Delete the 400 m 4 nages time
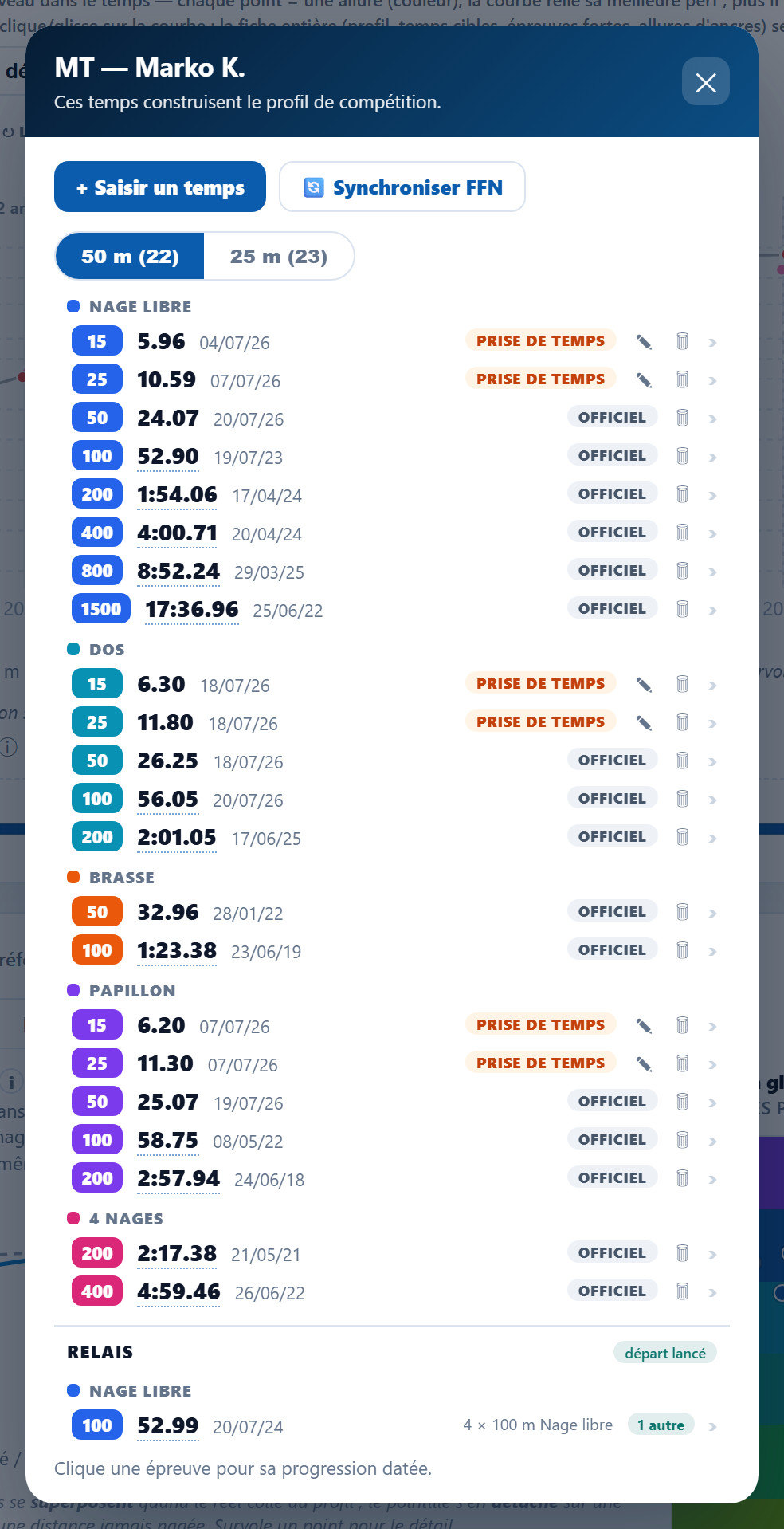The image size is (784, 1529). point(682,1291)
